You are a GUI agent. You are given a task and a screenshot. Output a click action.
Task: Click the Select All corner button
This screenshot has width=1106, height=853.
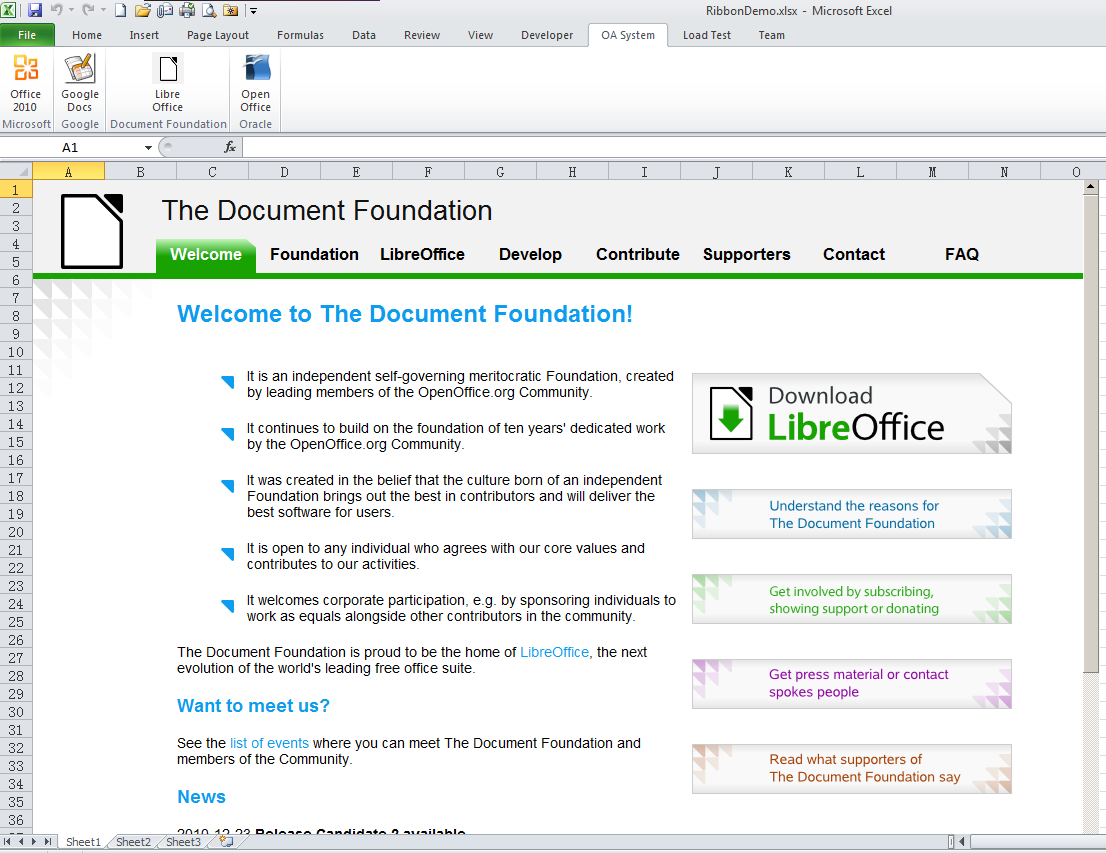pyautogui.click(x=16, y=171)
